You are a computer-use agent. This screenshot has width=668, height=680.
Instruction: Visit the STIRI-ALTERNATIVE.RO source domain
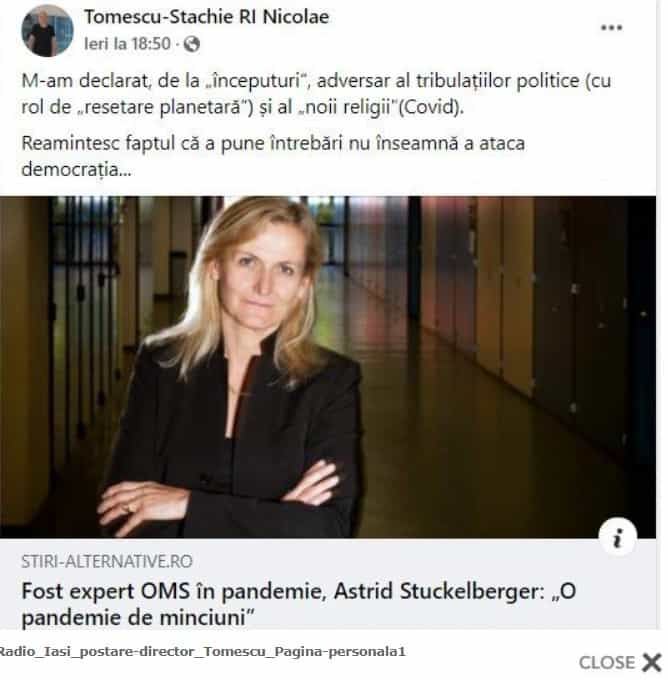pyautogui.click(x=107, y=561)
